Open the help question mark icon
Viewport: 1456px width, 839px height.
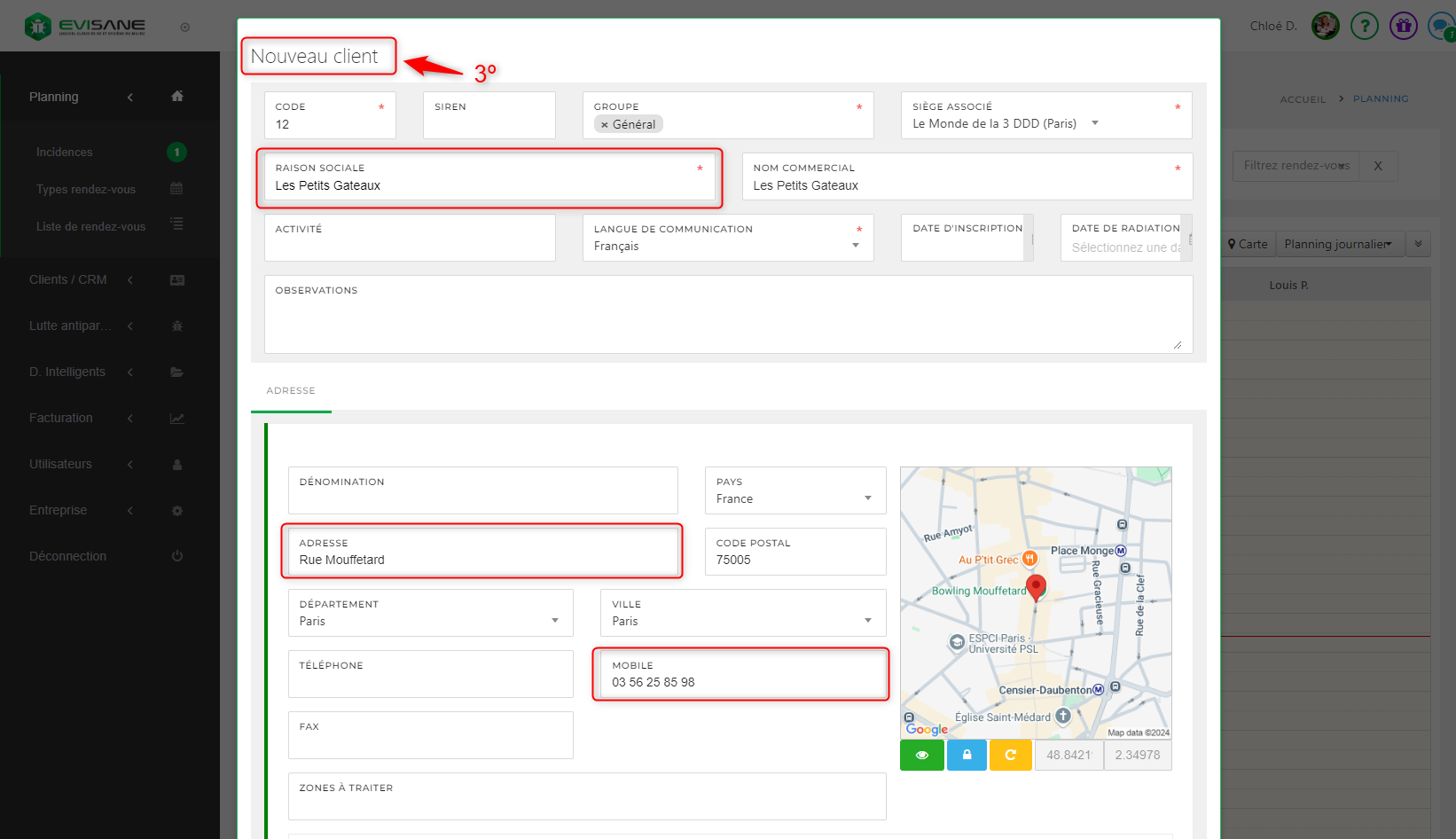pyautogui.click(x=1364, y=26)
